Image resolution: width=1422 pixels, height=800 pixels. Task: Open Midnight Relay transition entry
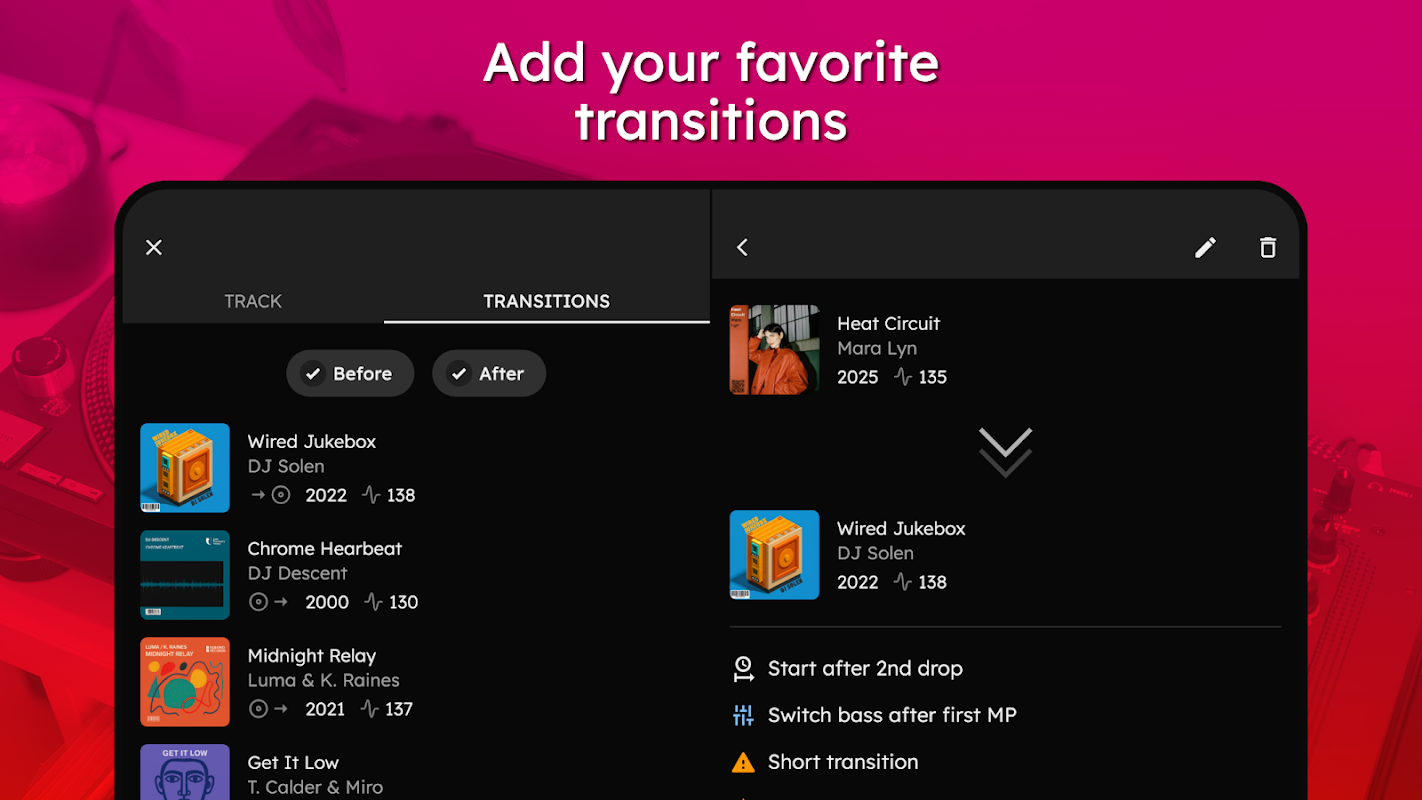(x=415, y=682)
